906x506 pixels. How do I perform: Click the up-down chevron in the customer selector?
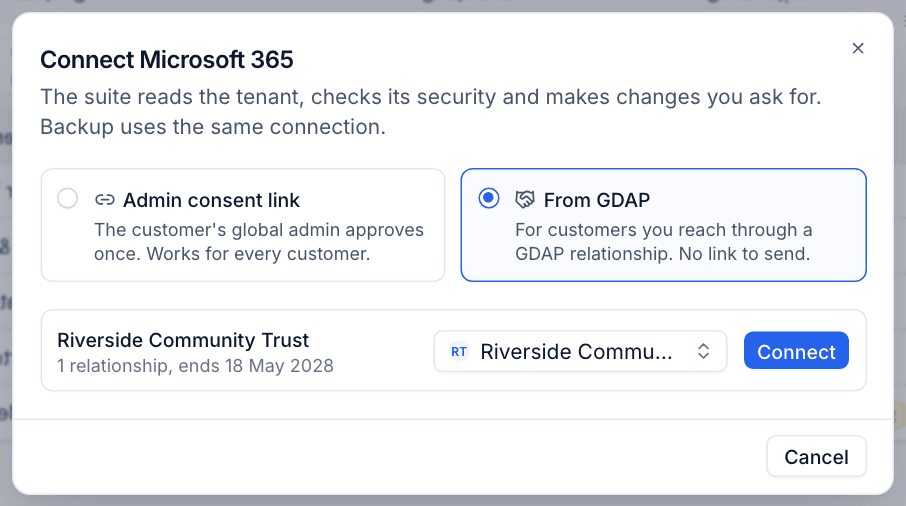click(x=703, y=351)
